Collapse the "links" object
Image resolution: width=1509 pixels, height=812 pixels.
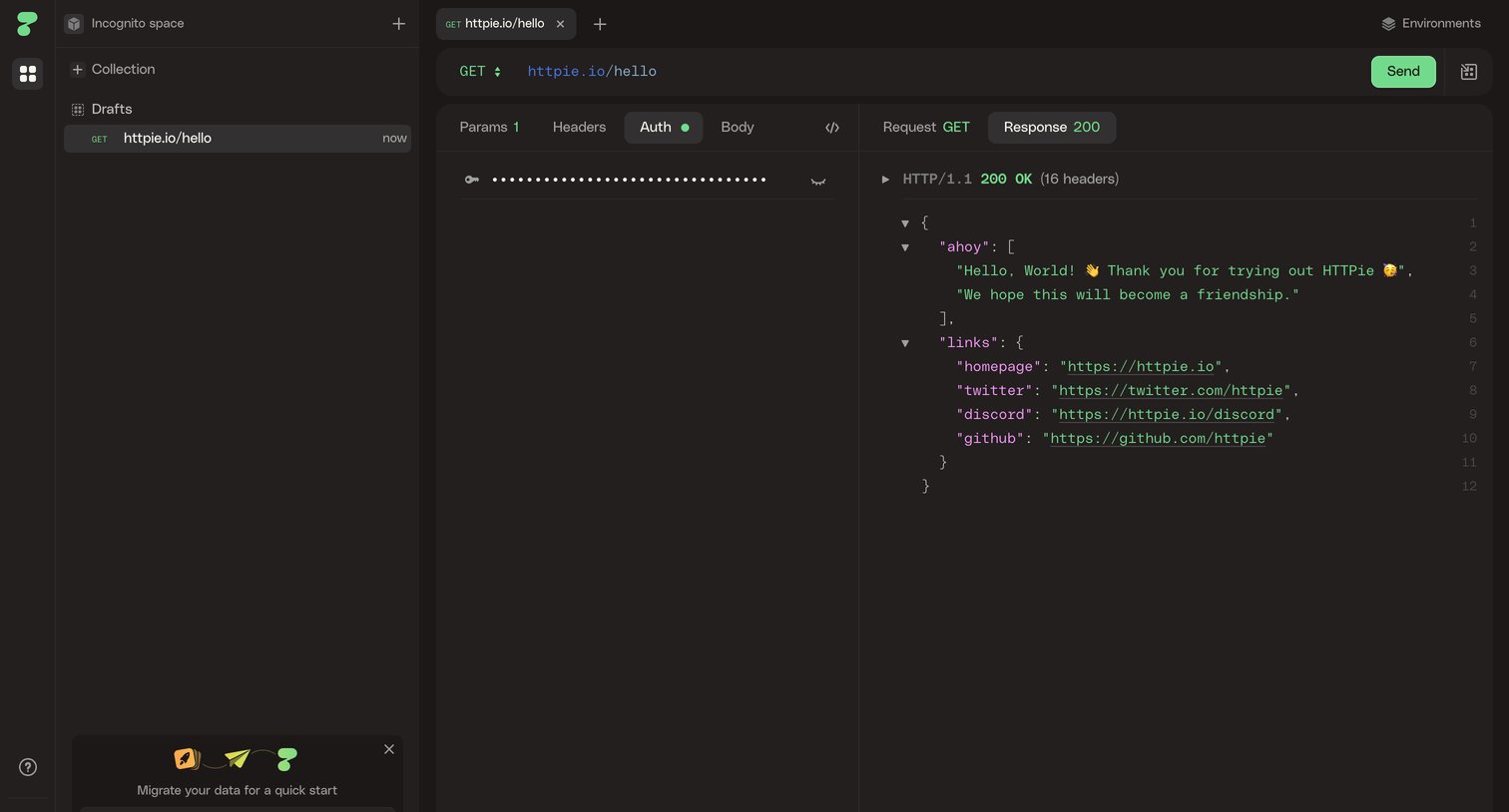(x=905, y=343)
